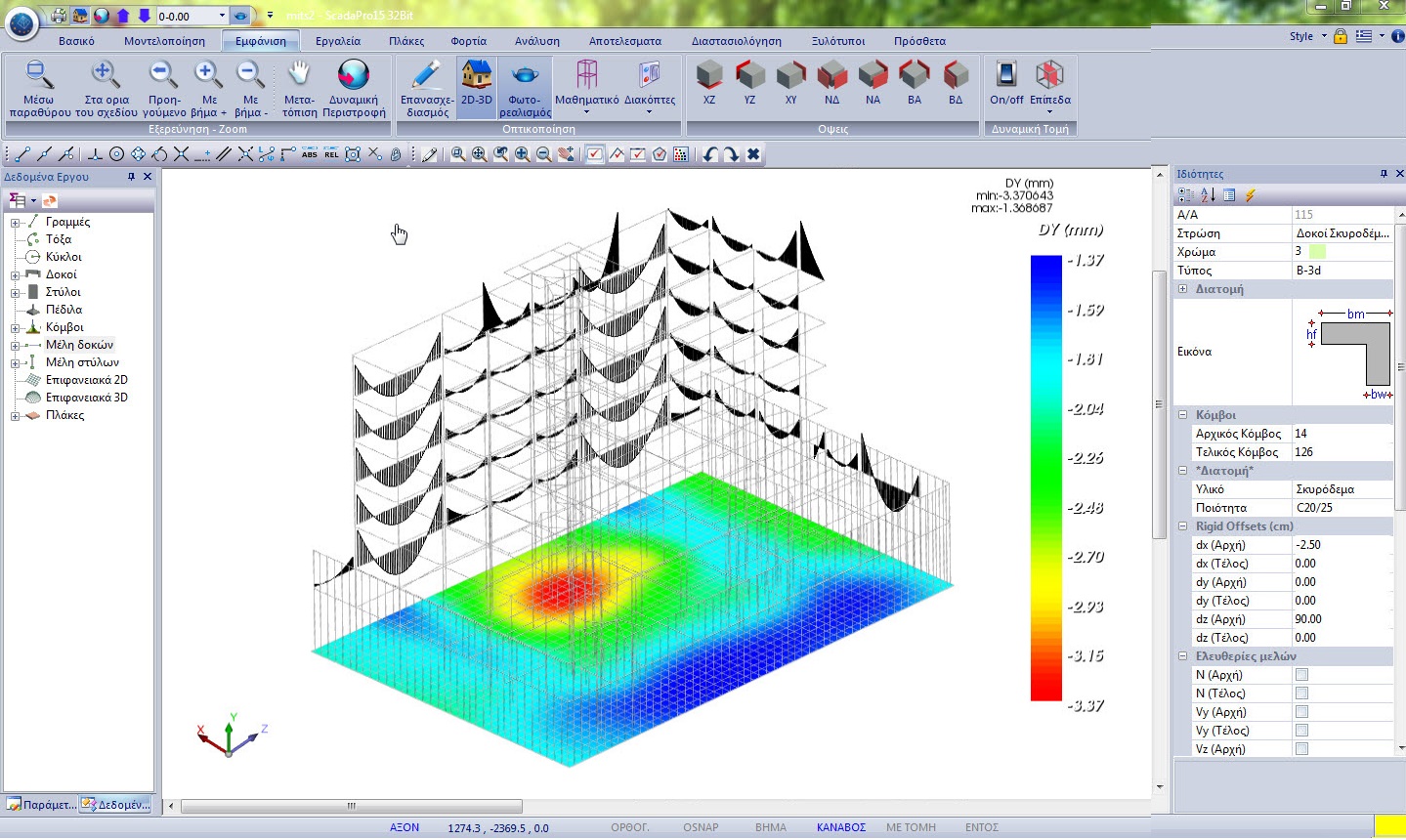Collapse the Rigid Offsets (cm) section
Screen dimensions: 1406x840
pos(1182,526)
